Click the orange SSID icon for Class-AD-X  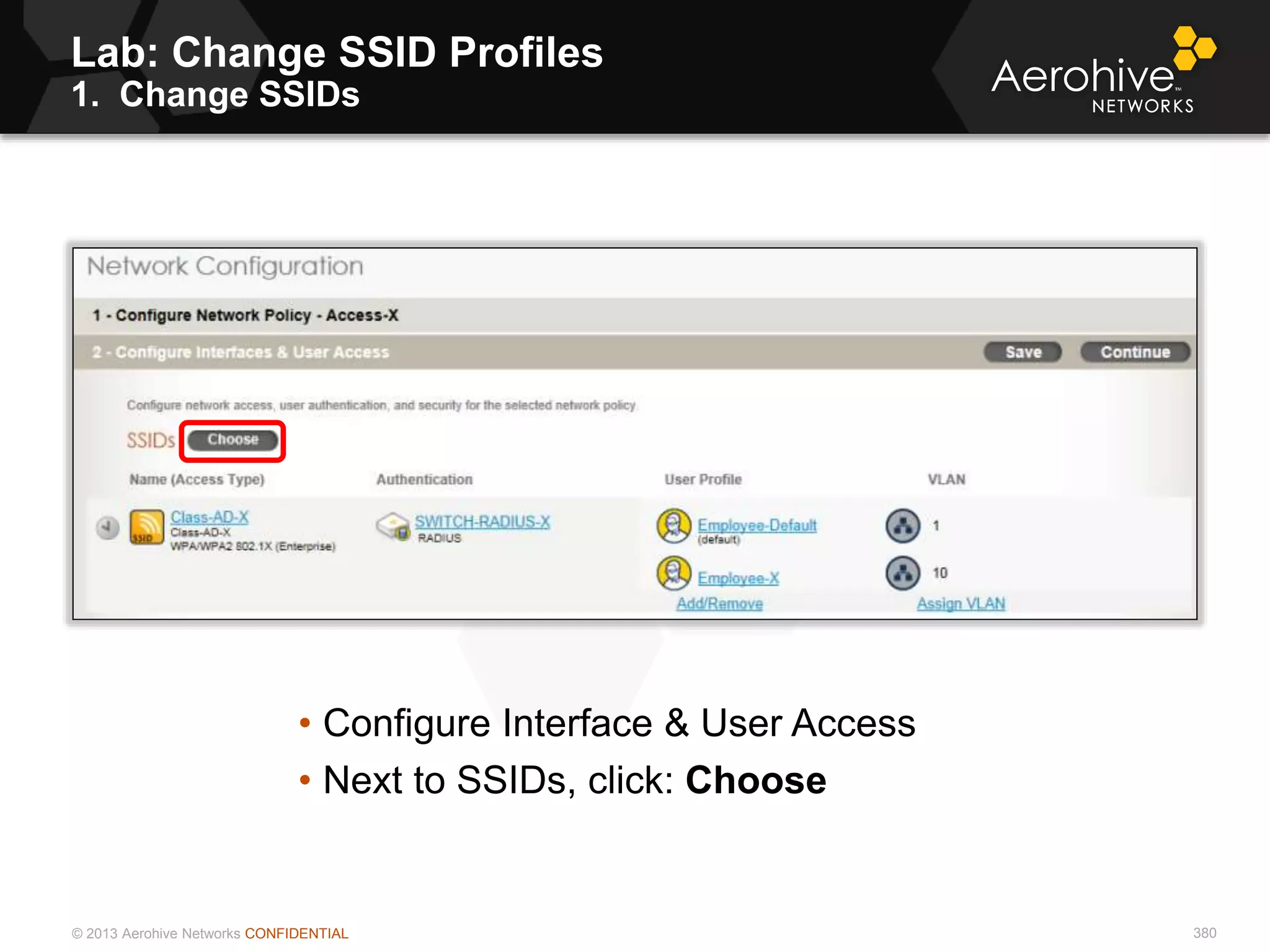click(x=147, y=527)
